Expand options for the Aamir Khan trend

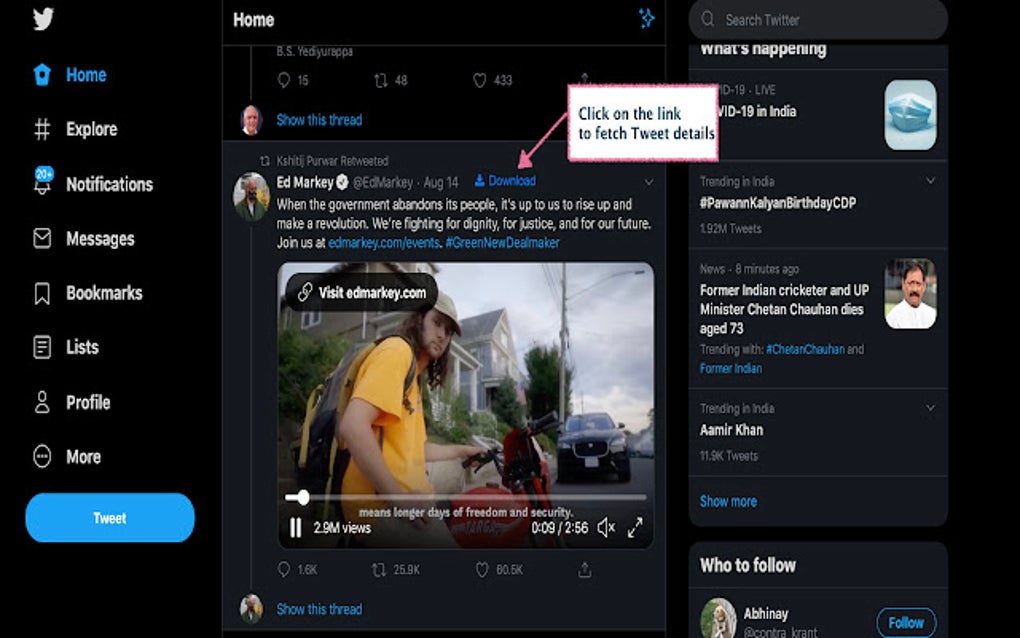[931, 409]
